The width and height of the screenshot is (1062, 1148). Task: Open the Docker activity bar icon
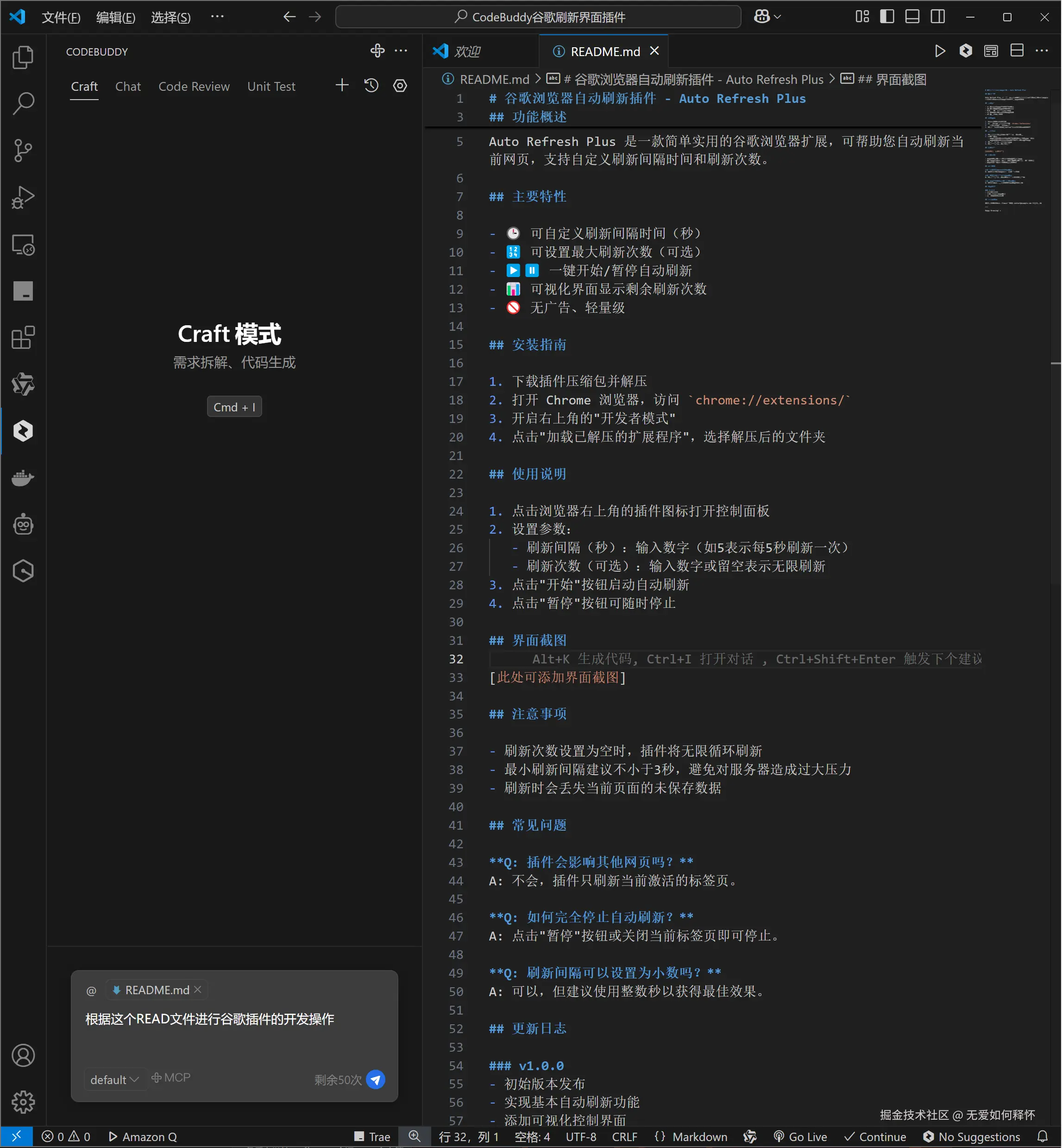pyautogui.click(x=23, y=478)
